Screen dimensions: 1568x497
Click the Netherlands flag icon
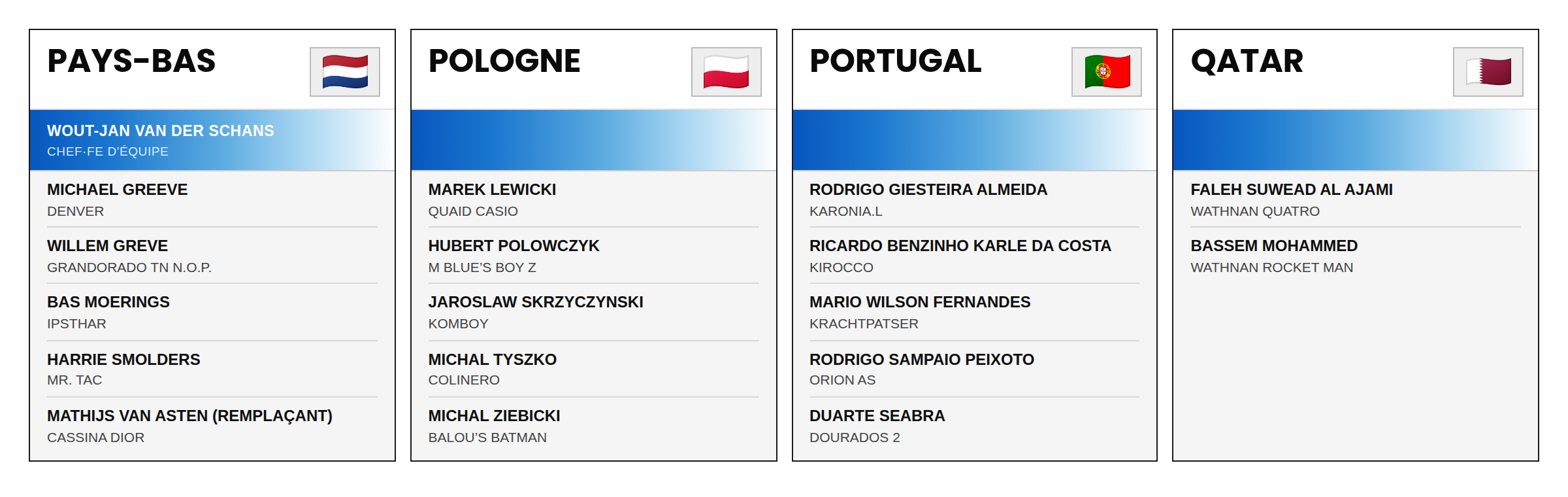click(x=345, y=72)
